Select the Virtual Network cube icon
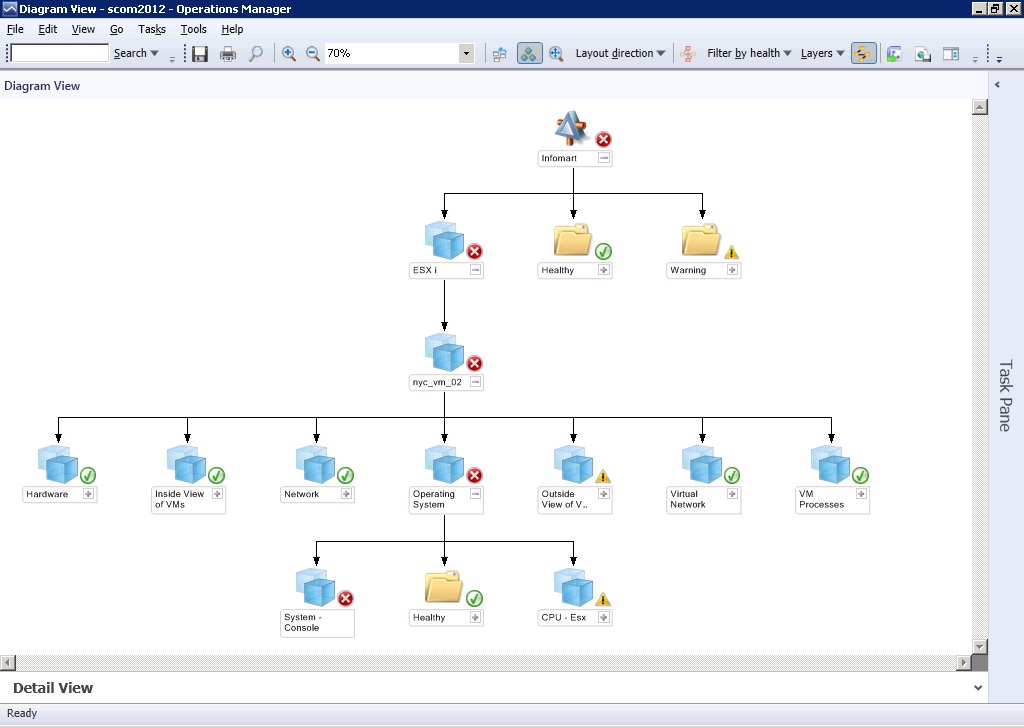This screenshot has width=1024, height=728. tap(702, 465)
